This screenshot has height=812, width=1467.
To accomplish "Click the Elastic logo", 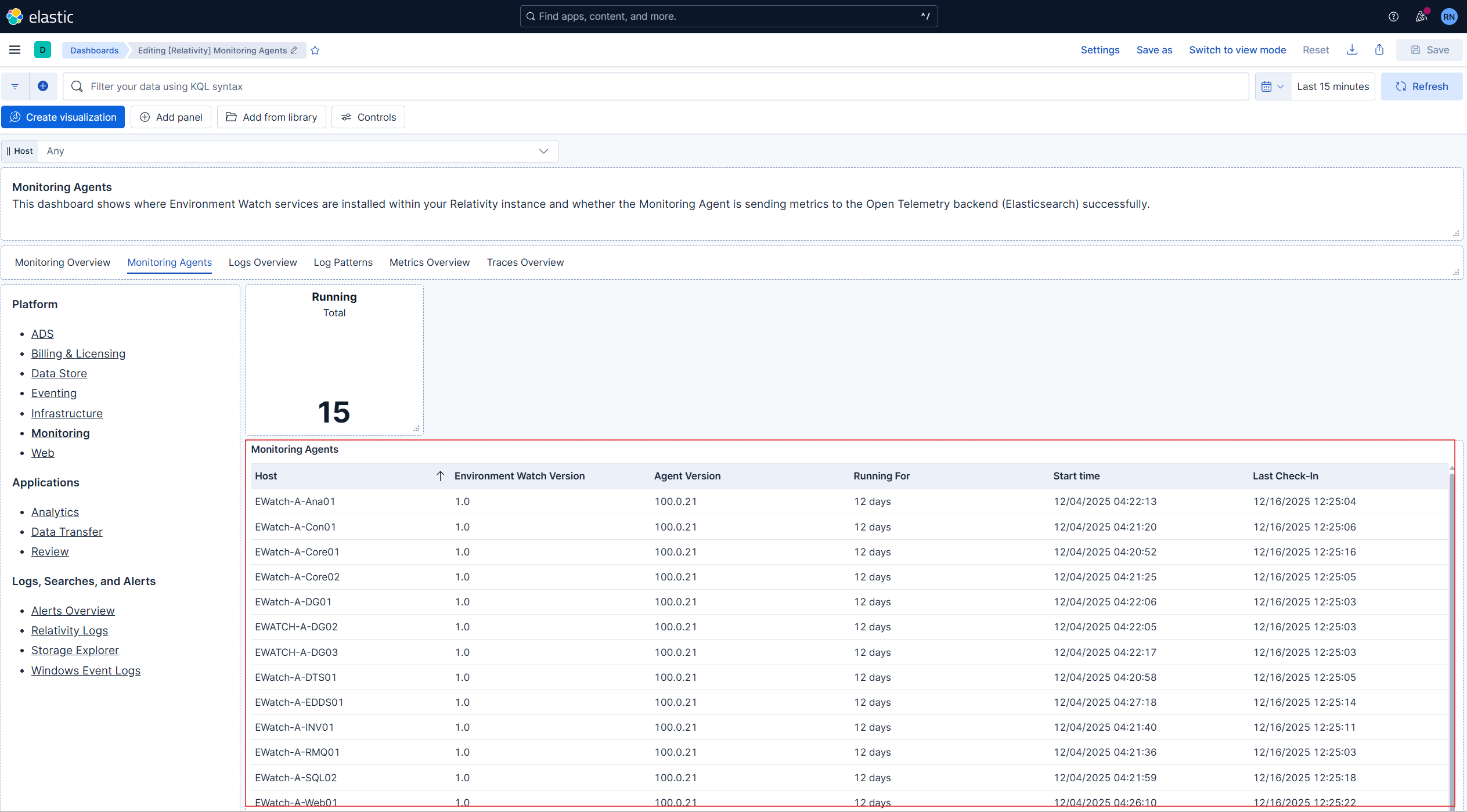I will click(40, 16).
